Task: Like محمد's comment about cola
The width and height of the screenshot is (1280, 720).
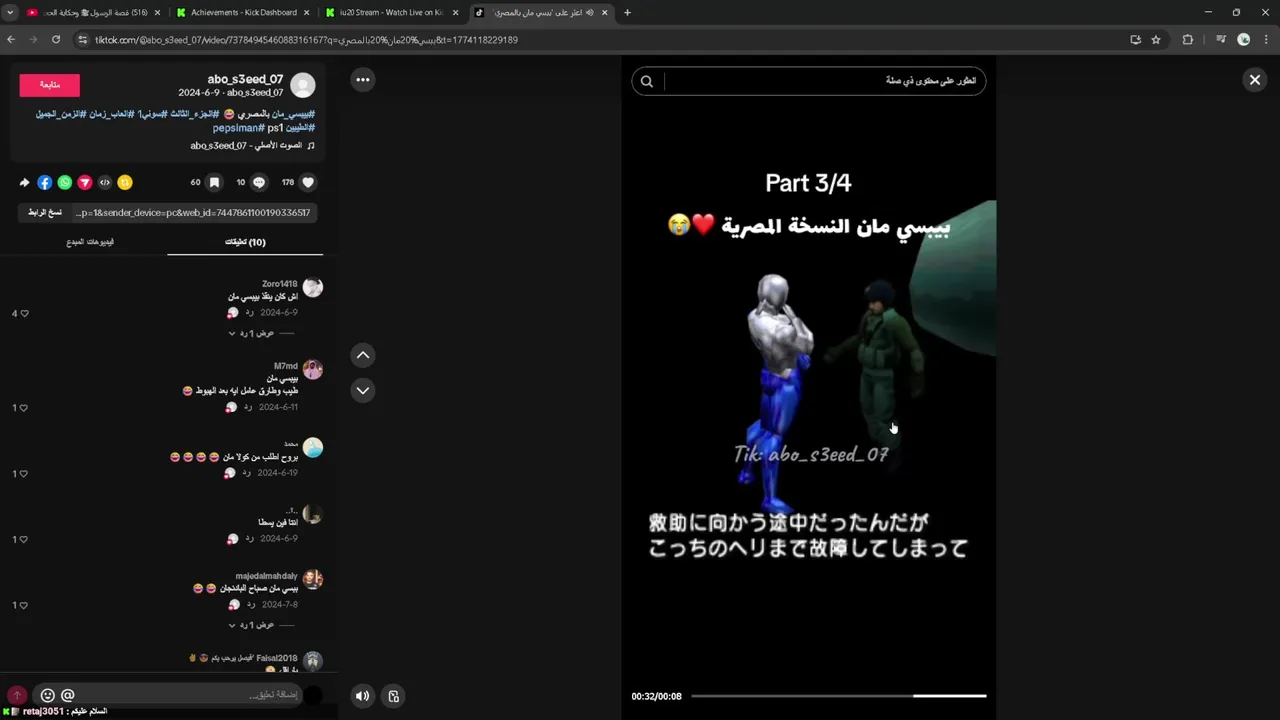Action: [x=24, y=474]
